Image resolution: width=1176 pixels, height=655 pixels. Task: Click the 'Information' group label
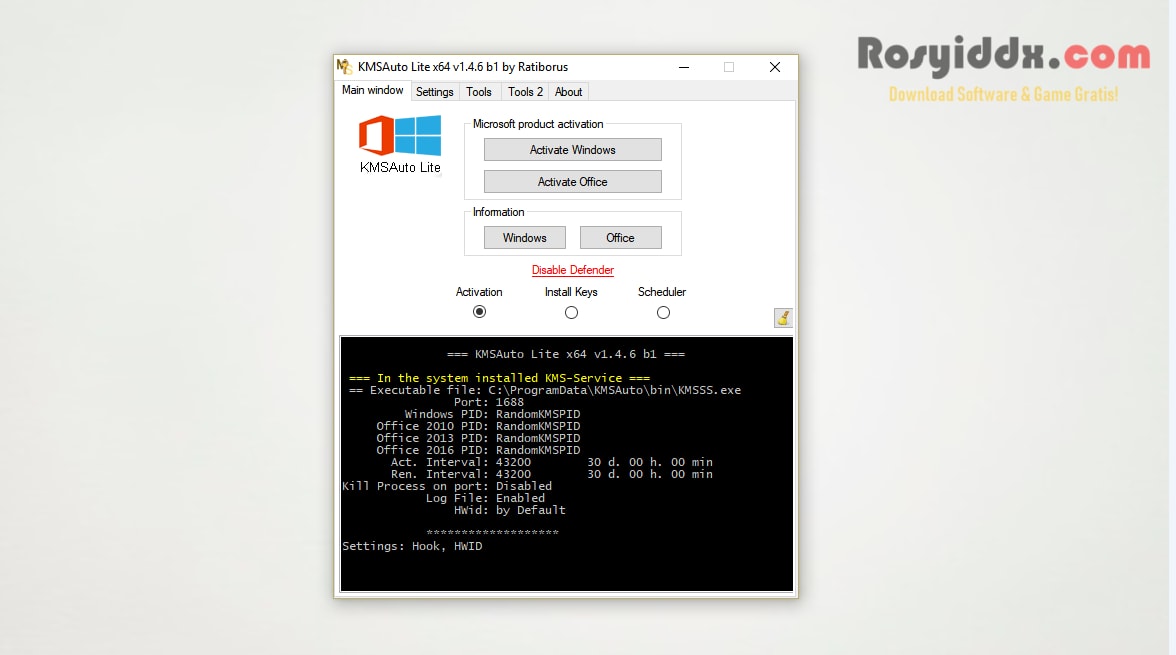coord(498,212)
